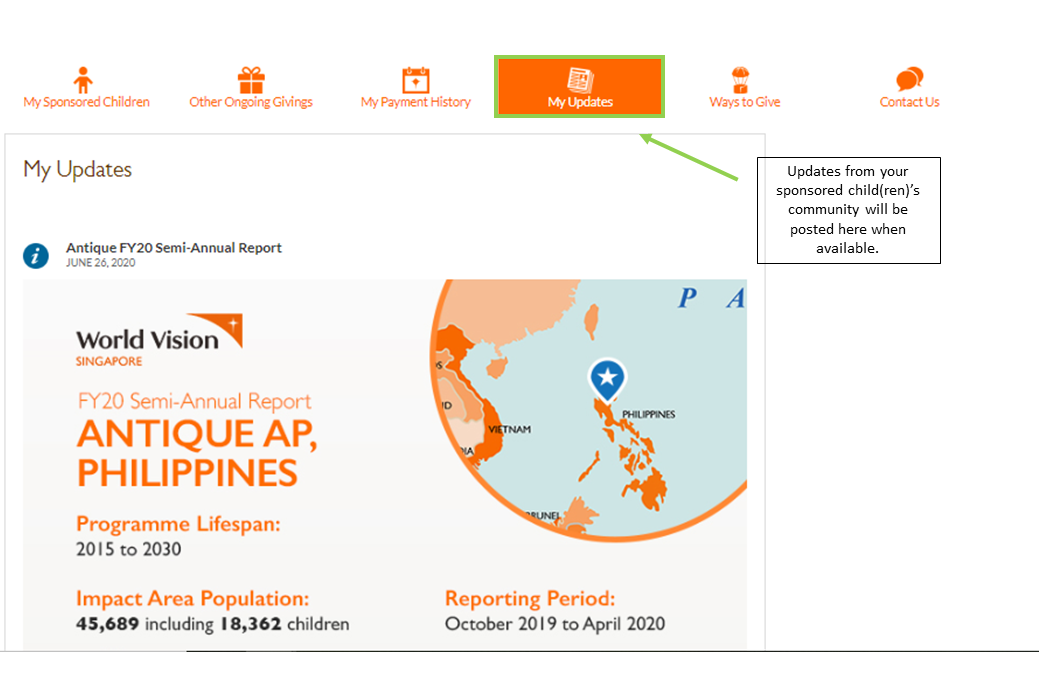Click the World Vision Singapore logo
Viewport: 1041px width, 698px height.
click(159, 340)
